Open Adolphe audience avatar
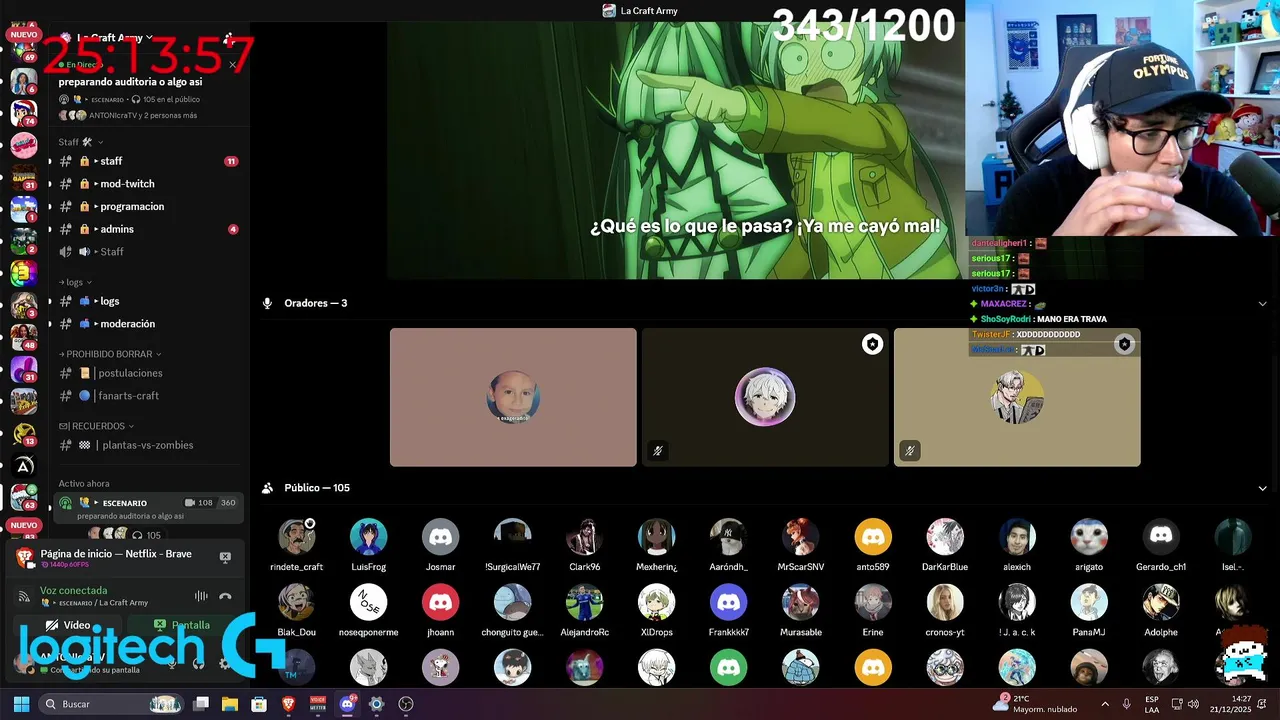This screenshot has width=1280, height=720. (1160, 603)
